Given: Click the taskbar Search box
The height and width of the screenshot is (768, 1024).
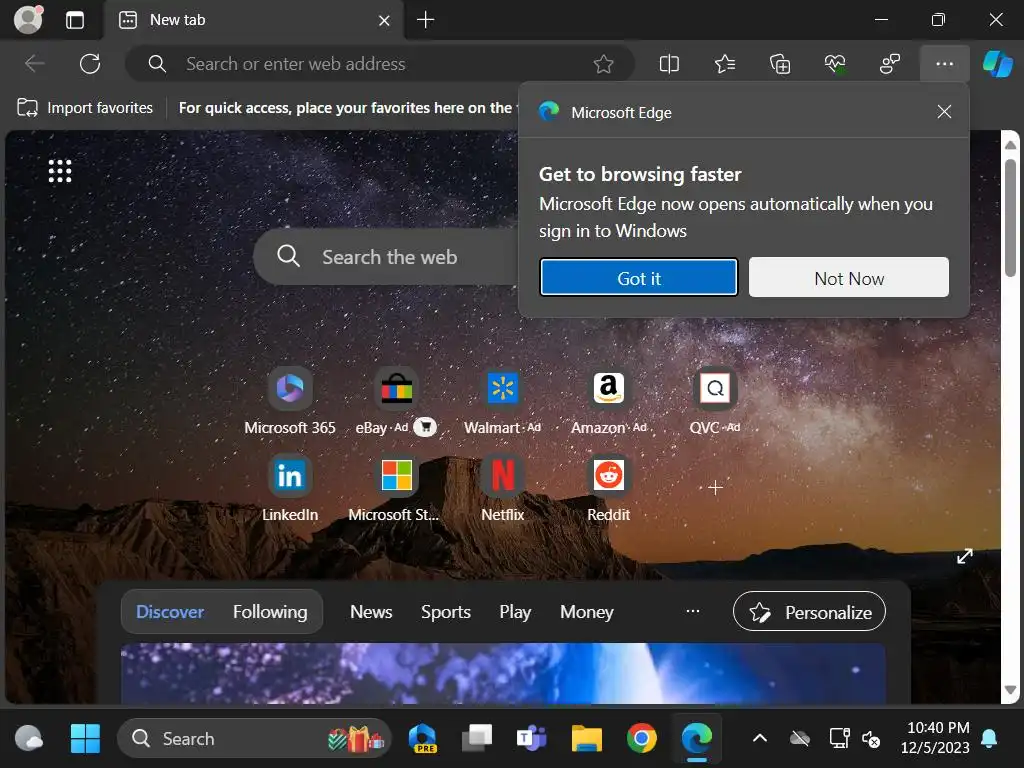Looking at the screenshot, I should [254, 739].
